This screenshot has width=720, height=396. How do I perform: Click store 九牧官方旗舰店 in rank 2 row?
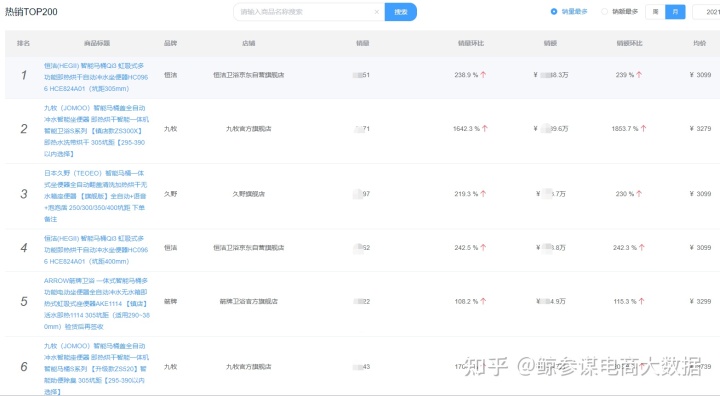pos(248,129)
